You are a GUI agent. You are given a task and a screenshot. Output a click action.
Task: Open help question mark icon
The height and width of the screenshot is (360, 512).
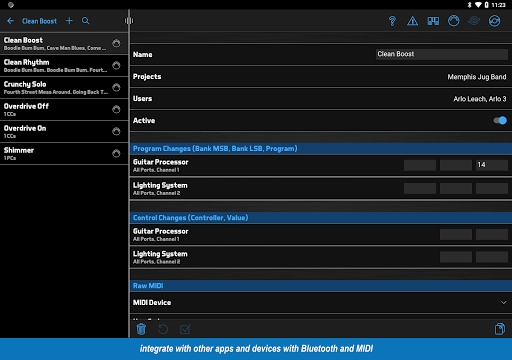[x=392, y=21]
